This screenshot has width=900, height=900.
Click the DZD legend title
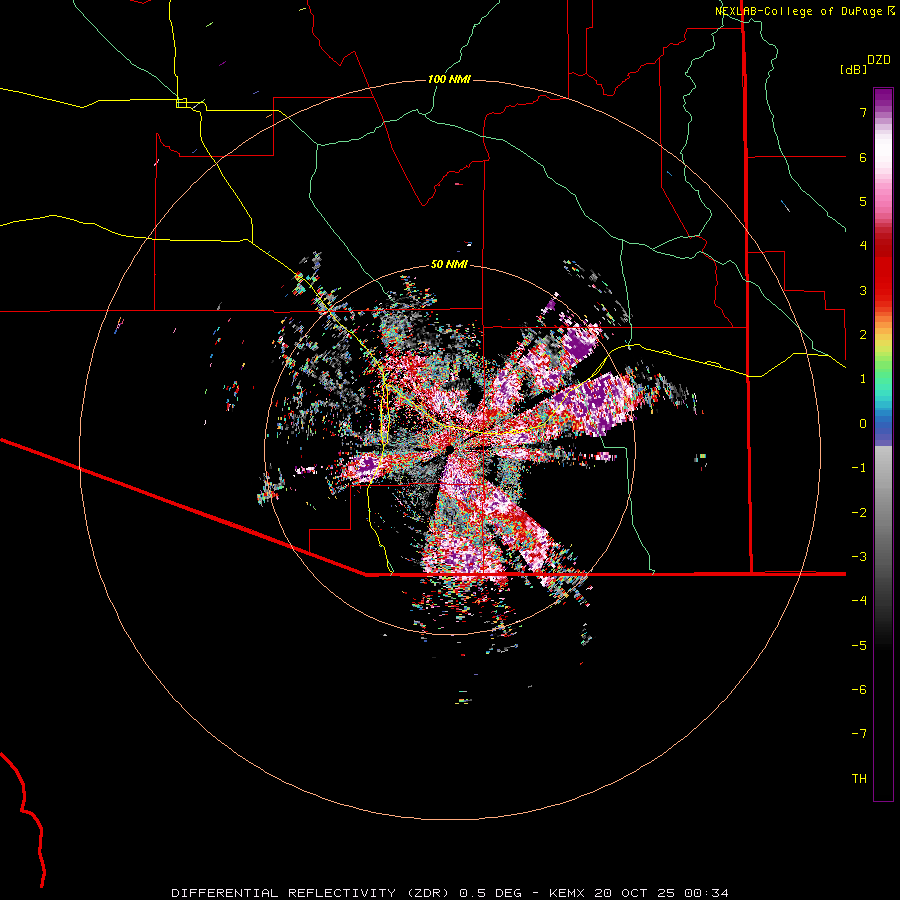coord(879,60)
